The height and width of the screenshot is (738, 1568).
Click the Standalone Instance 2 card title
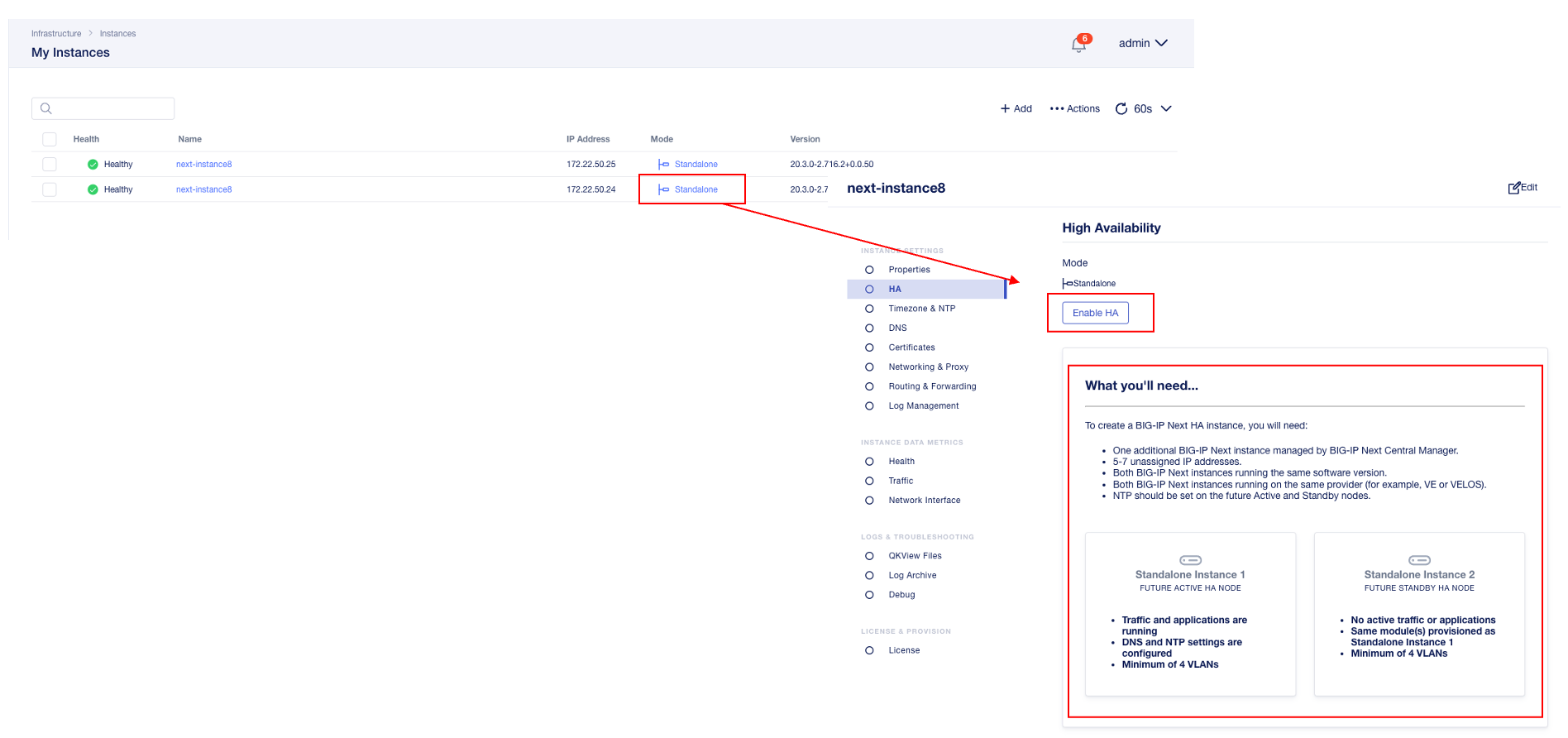(x=1419, y=575)
